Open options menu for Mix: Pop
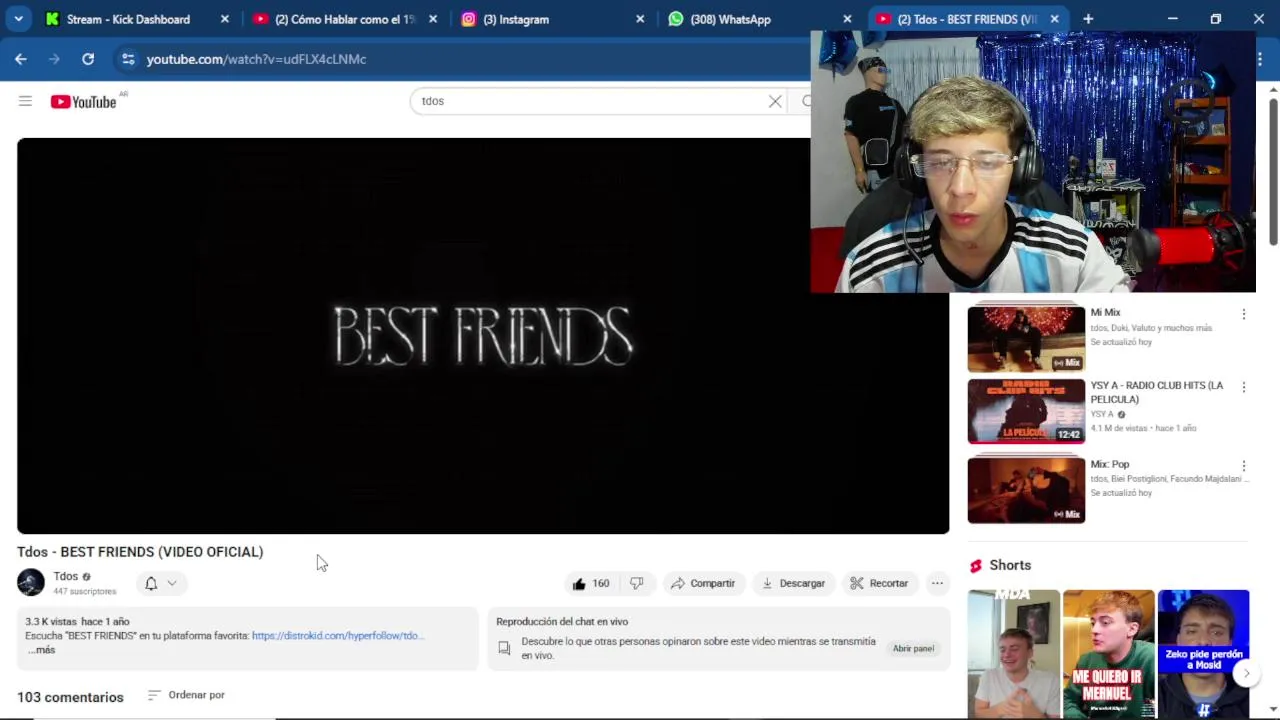The height and width of the screenshot is (720, 1280). pos(1243,466)
